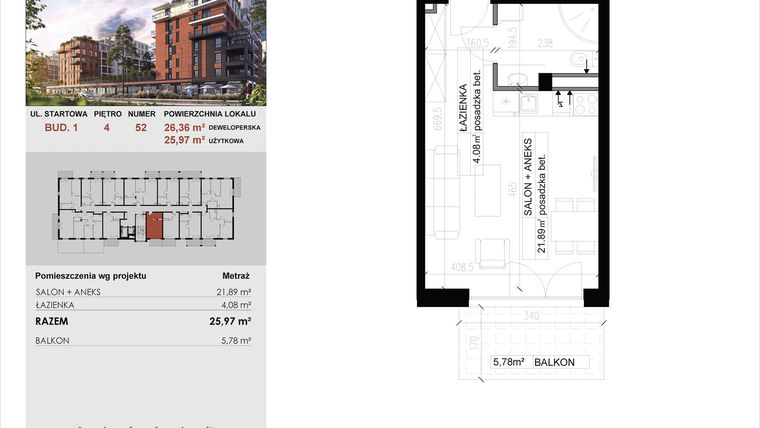The height and width of the screenshot is (428, 760).
Task: Click the '160.5' dimension on floor plan
Action: pos(478,44)
